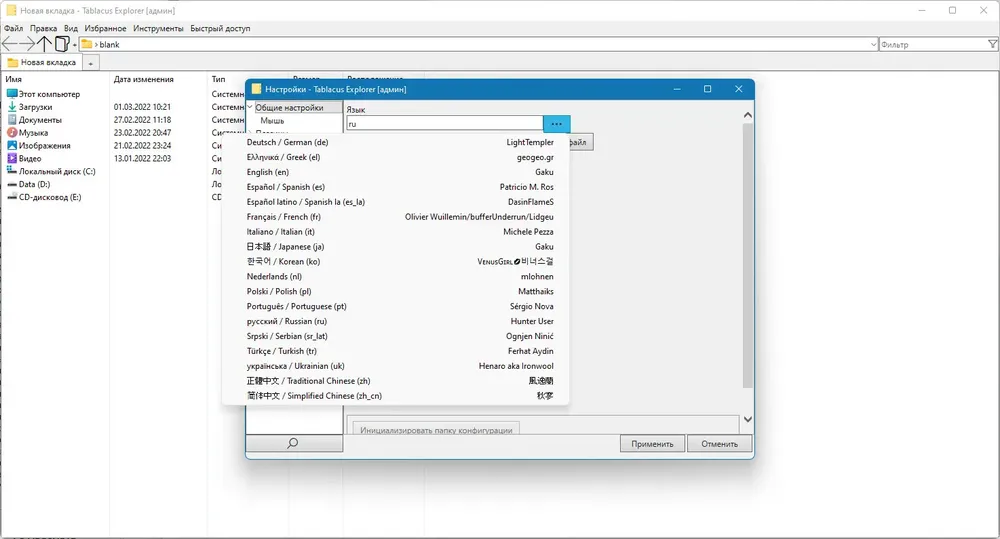Open the Favorites menu
Viewport: 1000px width, 539px height.
point(105,28)
